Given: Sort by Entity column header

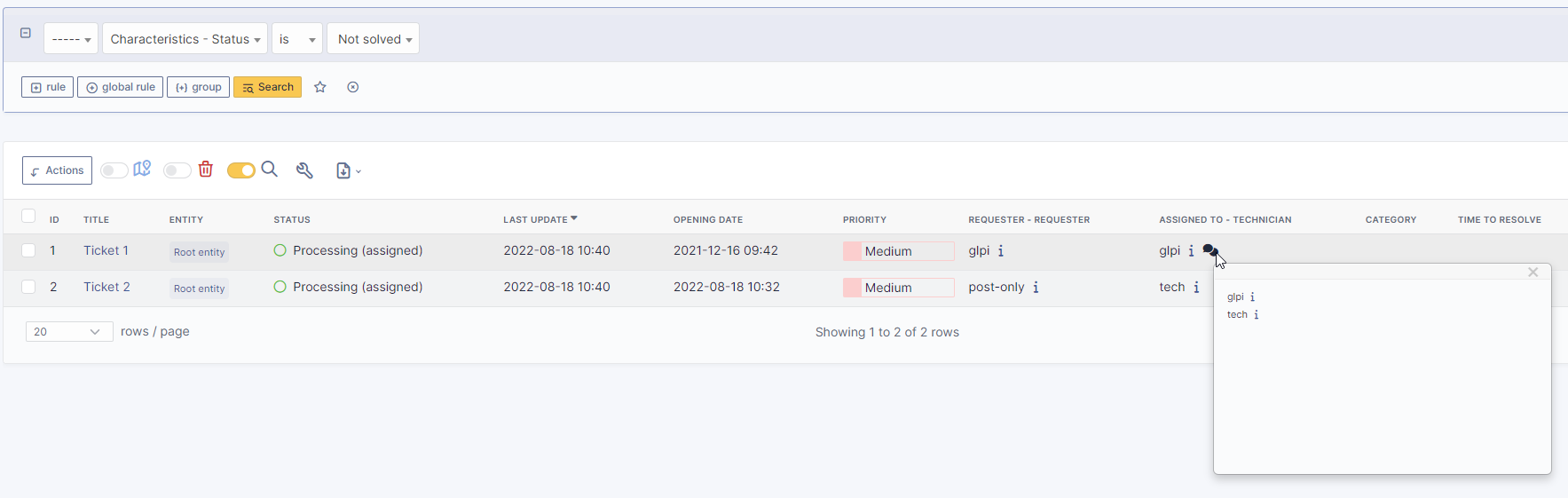Looking at the screenshot, I should pos(186,219).
